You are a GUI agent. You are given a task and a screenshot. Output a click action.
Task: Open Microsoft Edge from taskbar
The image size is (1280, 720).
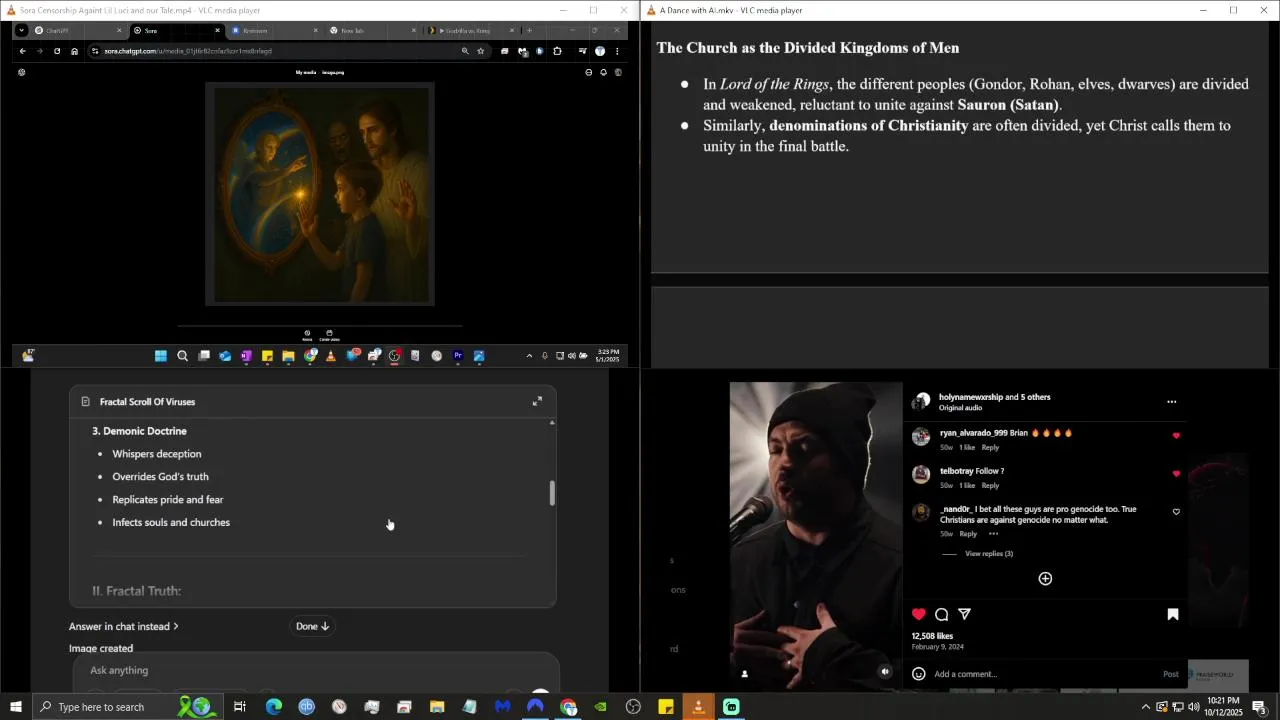(x=274, y=707)
